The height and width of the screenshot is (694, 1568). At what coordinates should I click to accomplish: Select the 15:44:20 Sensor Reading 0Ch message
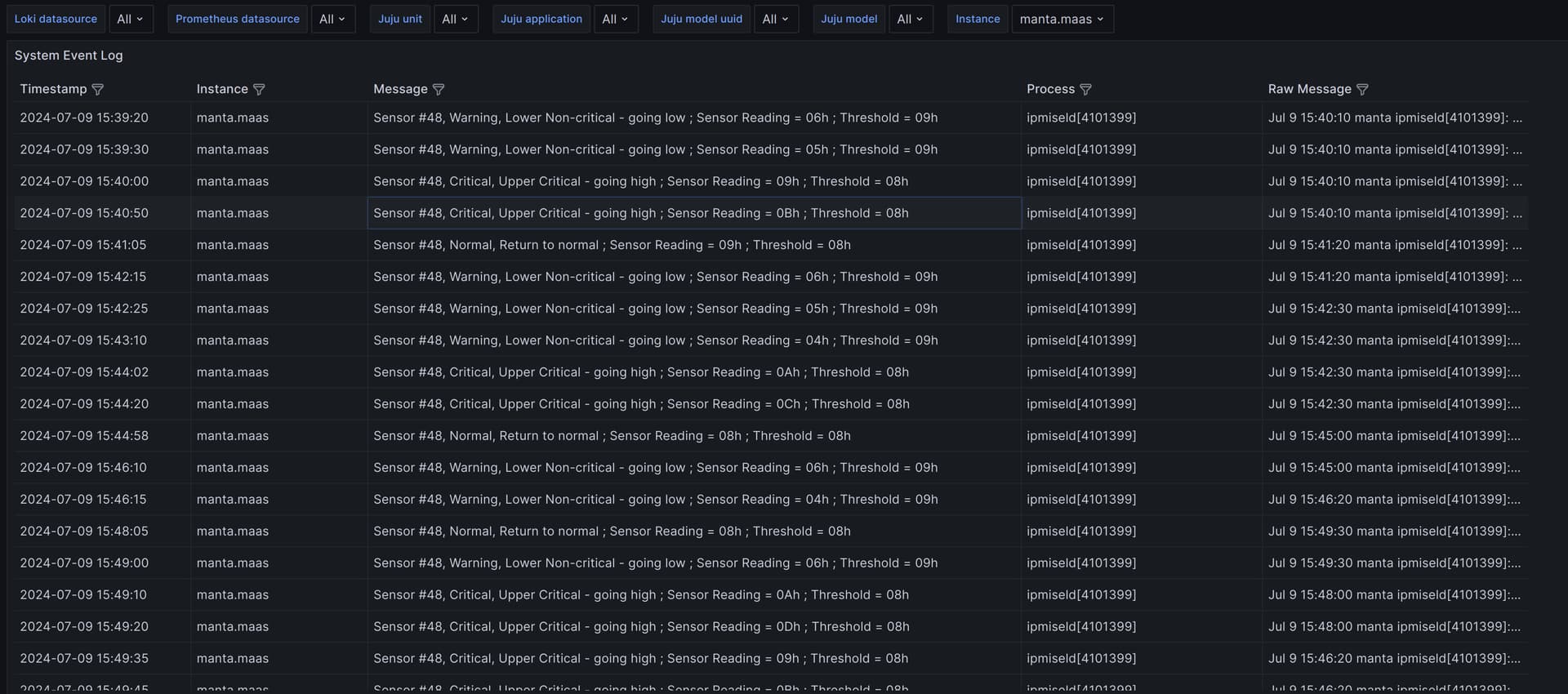pos(641,404)
